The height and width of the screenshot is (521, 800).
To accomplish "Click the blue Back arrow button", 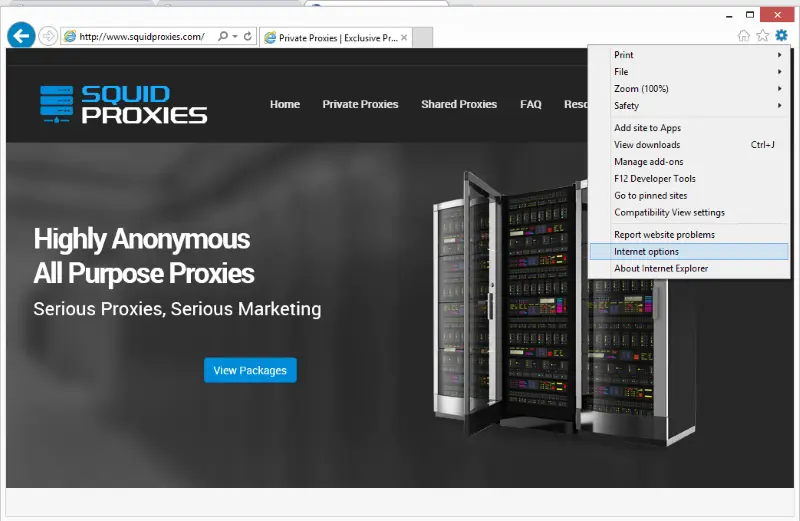I will pos(21,36).
